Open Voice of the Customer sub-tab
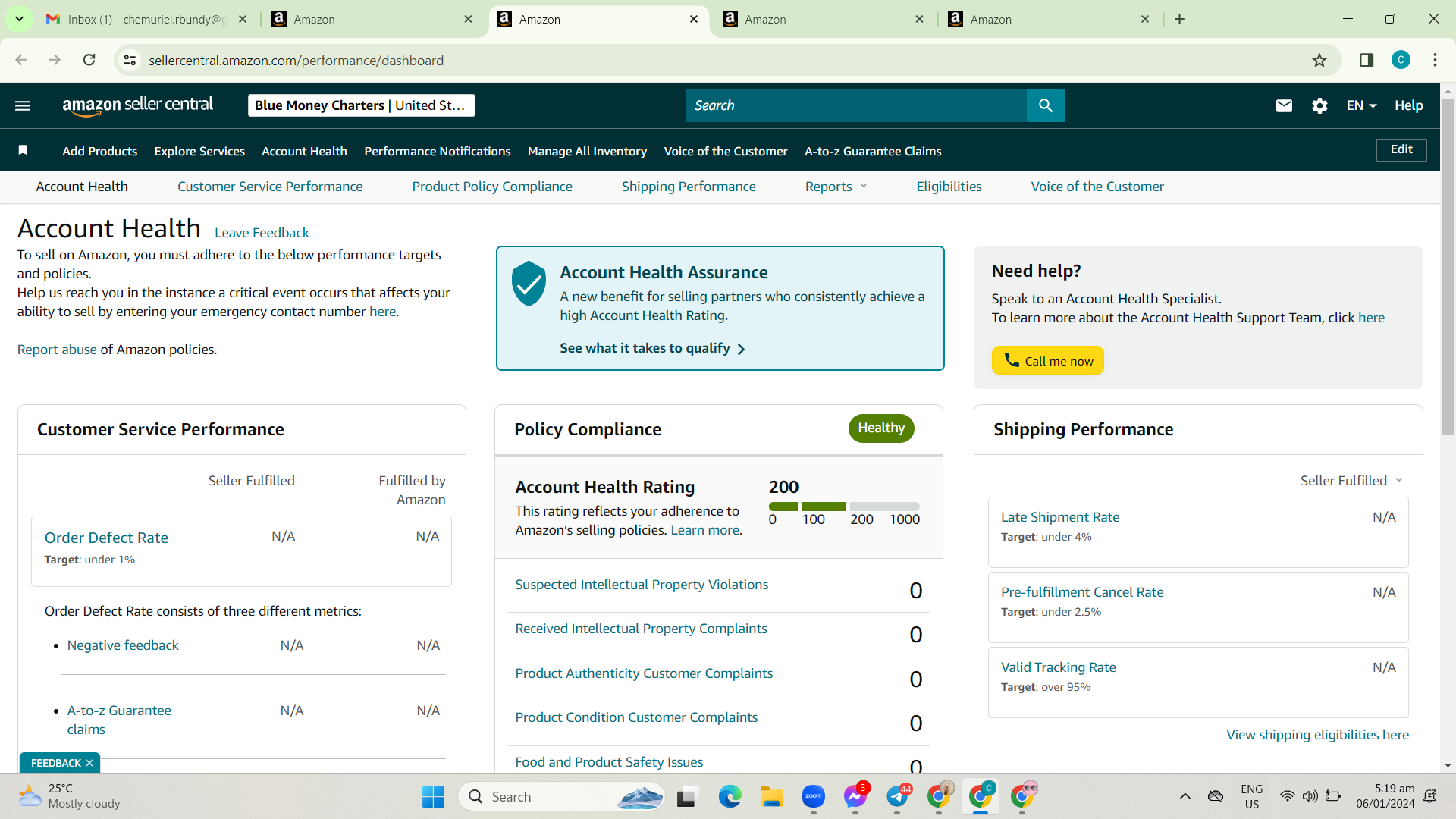 [1097, 187]
